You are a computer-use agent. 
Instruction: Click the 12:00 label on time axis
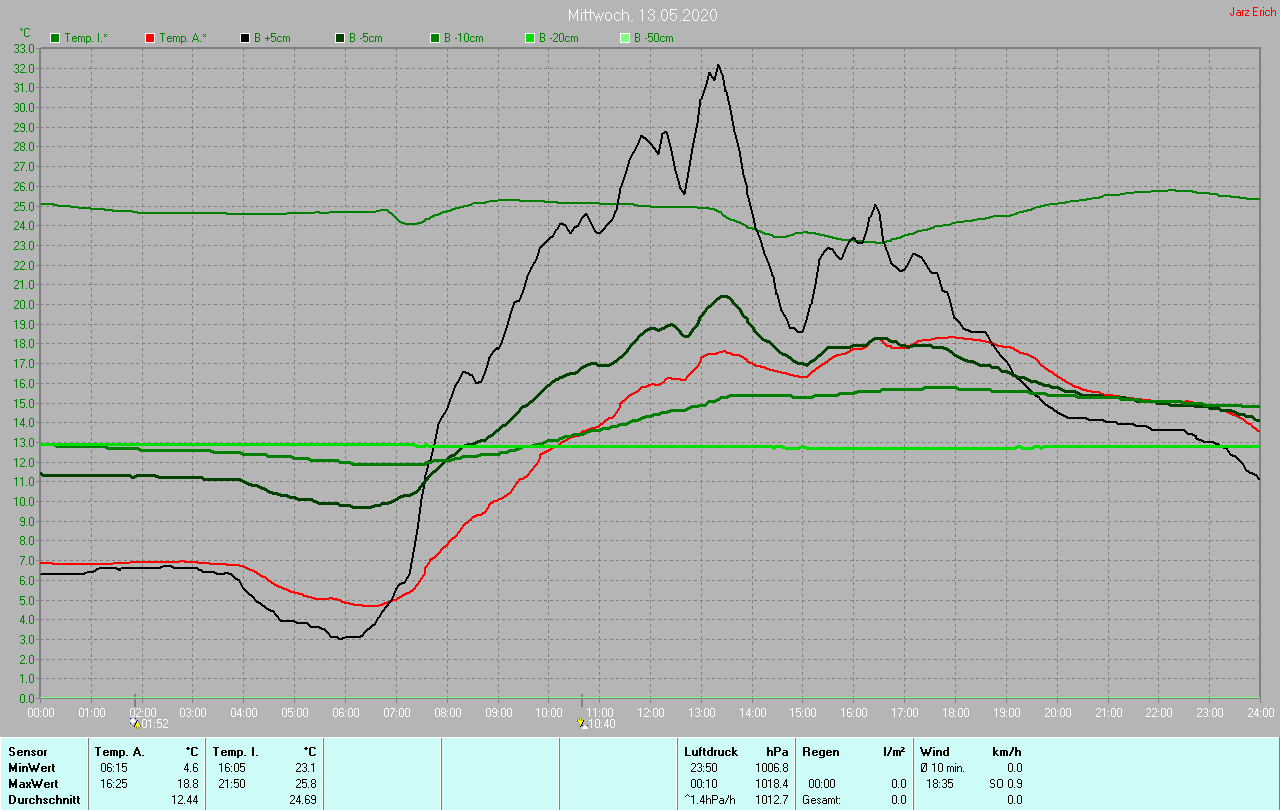point(651,712)
